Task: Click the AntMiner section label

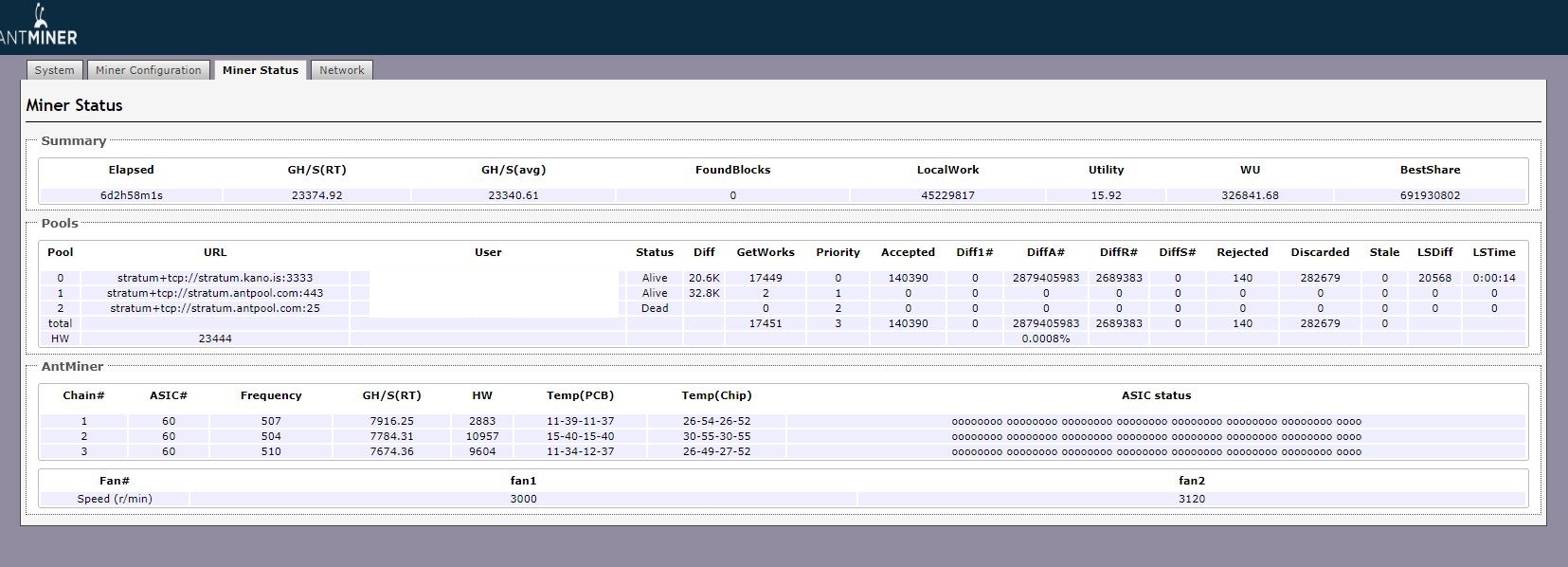Action: 72,366
